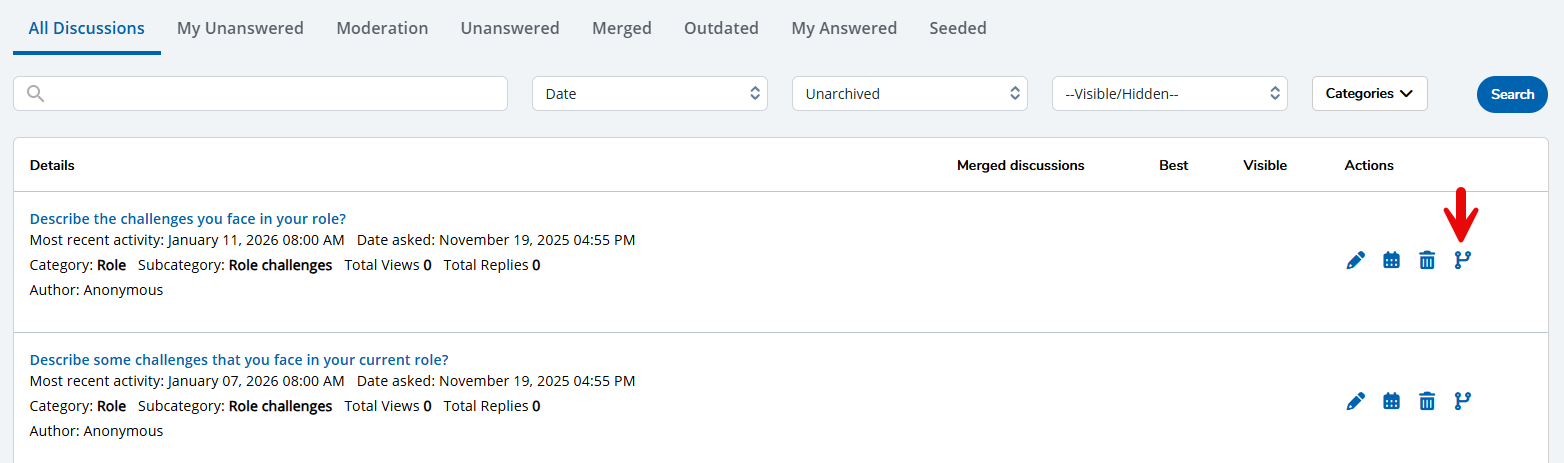Click trash delete icon for first discussion
Image resolution: width=1564 pixels, height=463 pixels.
[1427, 261]
